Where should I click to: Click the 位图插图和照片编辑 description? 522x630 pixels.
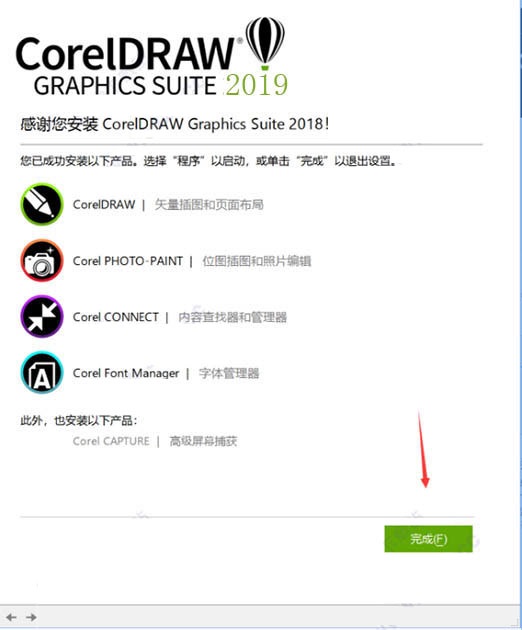point(256,261)
